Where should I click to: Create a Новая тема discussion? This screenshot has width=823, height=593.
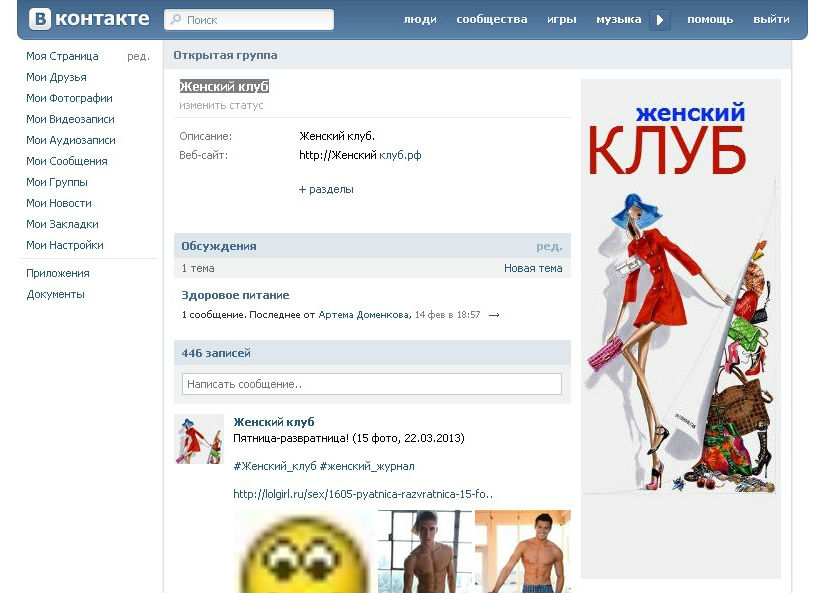[533, 268]
